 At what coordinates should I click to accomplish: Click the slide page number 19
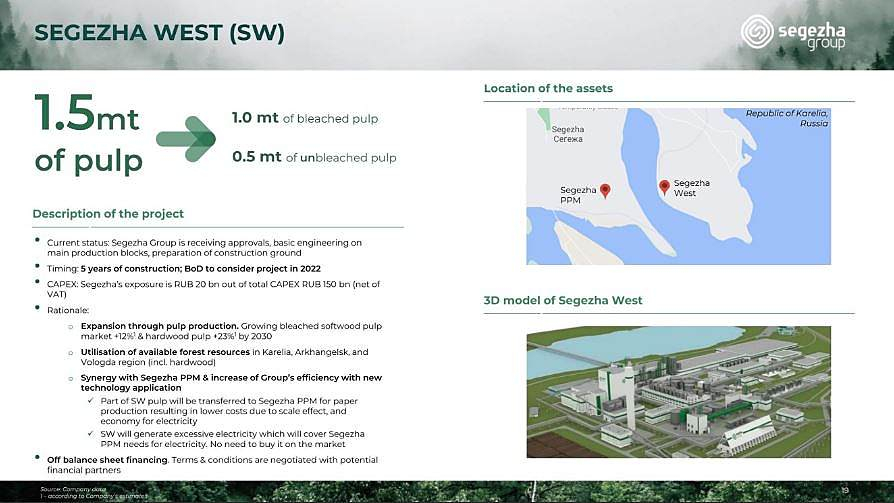click(845, 490)
